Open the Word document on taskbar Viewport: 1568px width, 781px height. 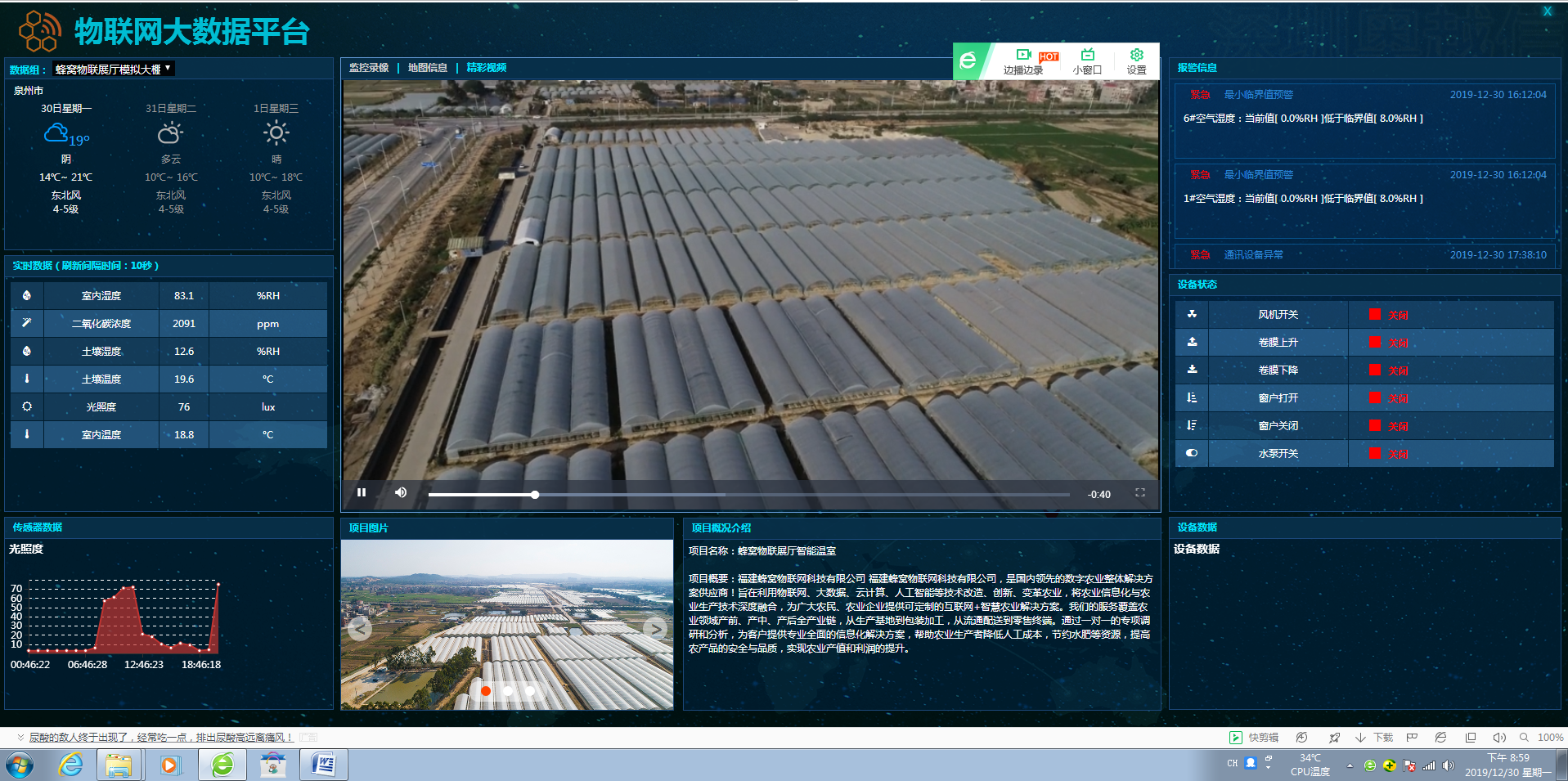coord(324,765)
